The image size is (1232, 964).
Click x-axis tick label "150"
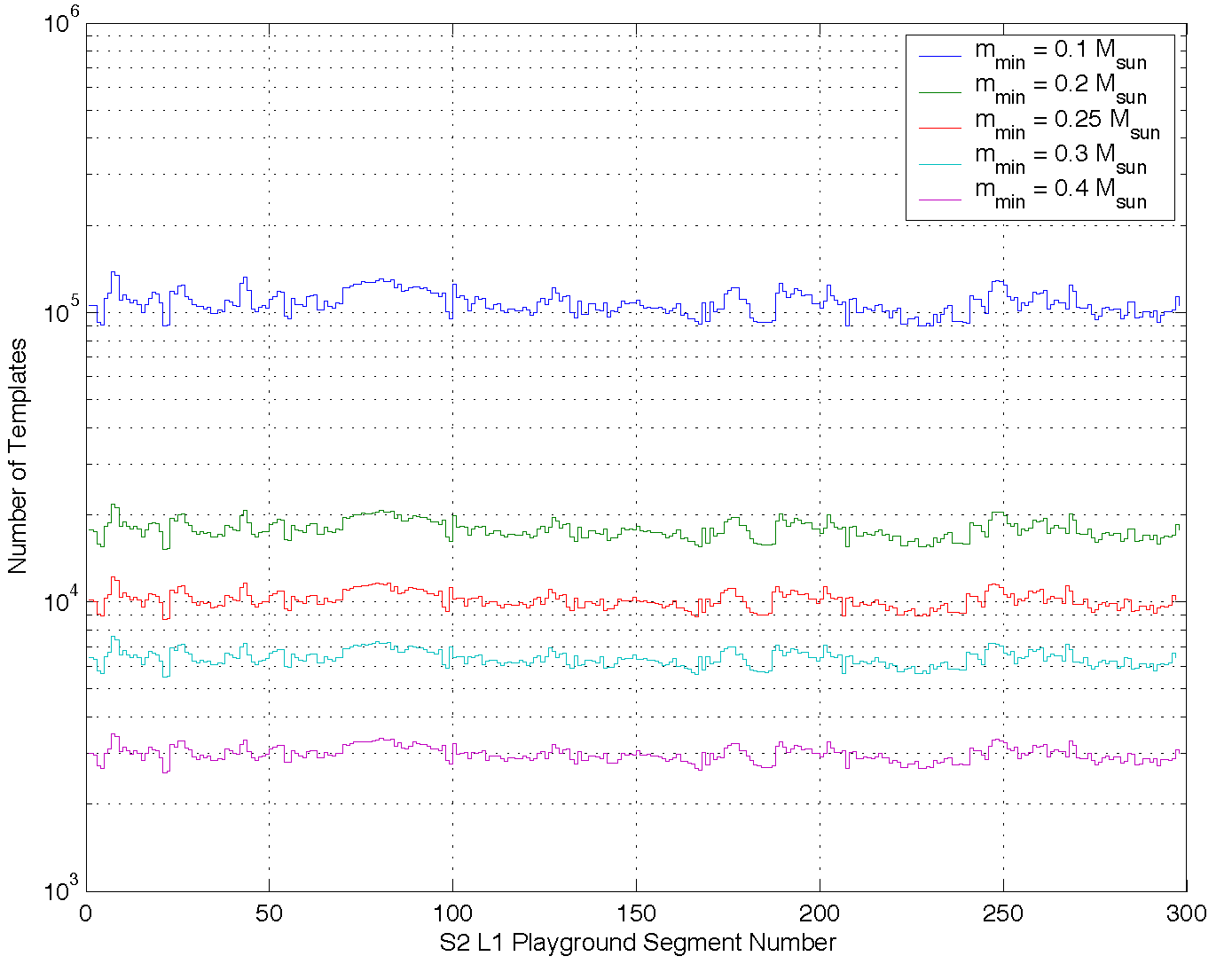(x=636, y=913)
